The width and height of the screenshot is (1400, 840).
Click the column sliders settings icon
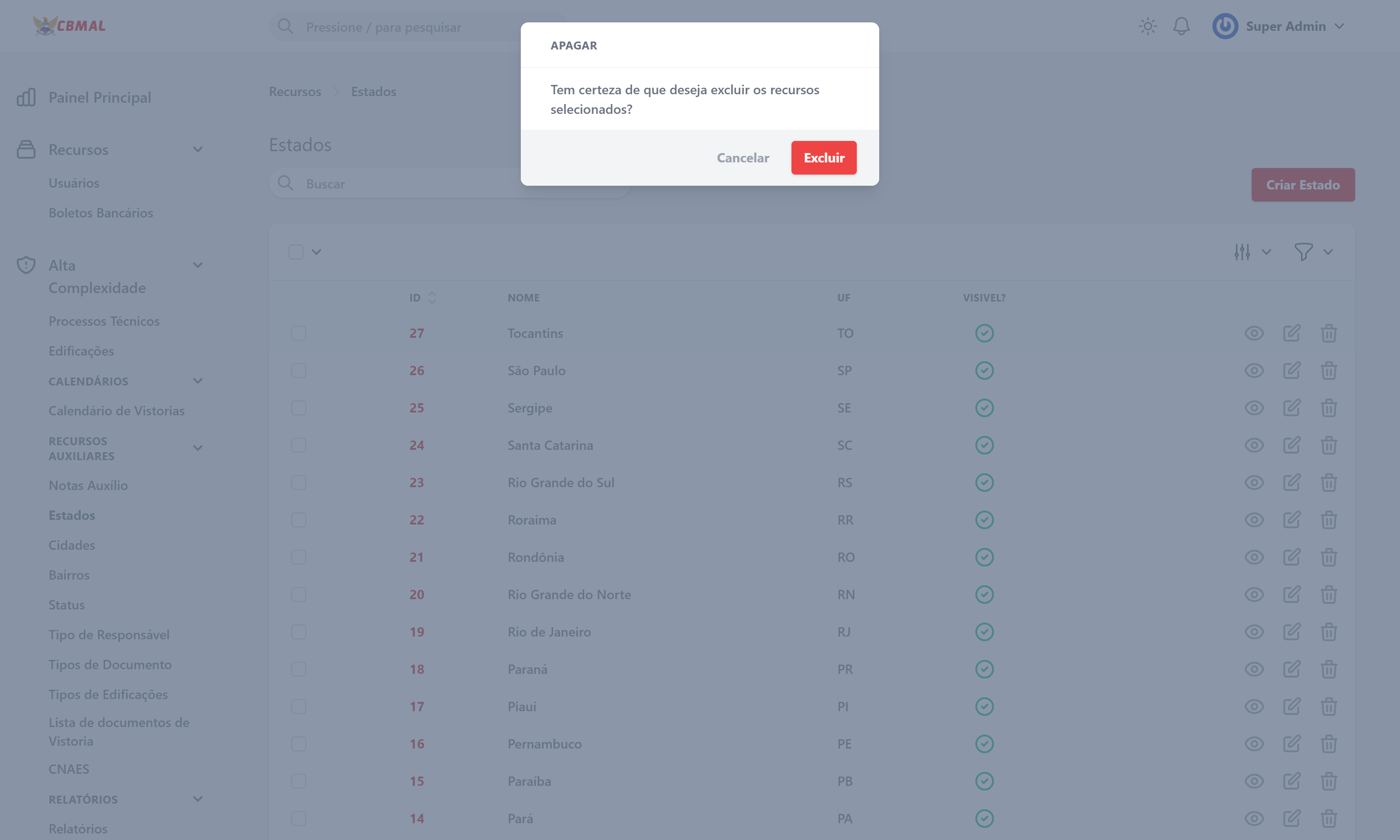point(1242,252)
